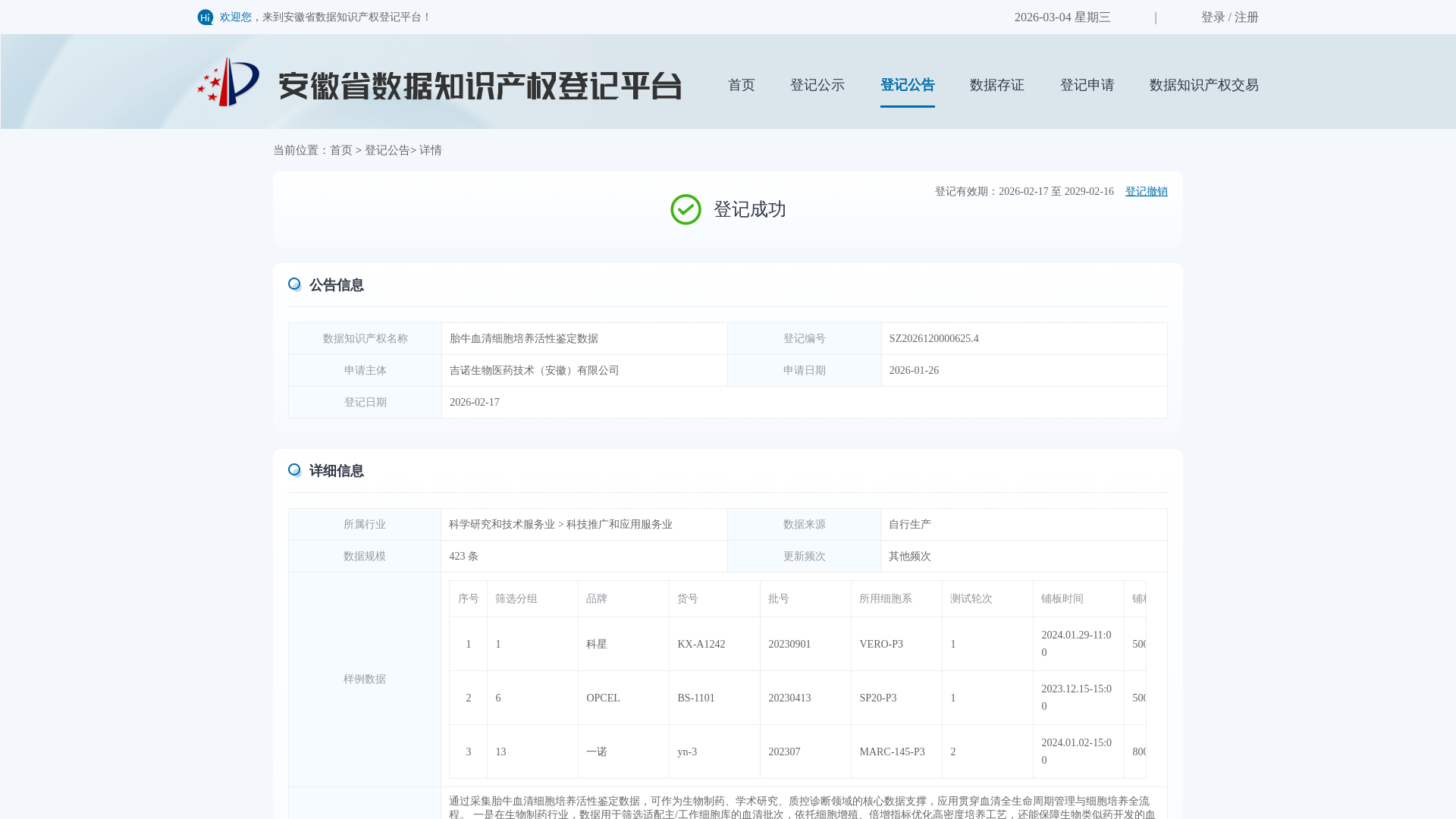
Task: Open 数据知识产权交易 tab
Action: [x=1203, y=85]
